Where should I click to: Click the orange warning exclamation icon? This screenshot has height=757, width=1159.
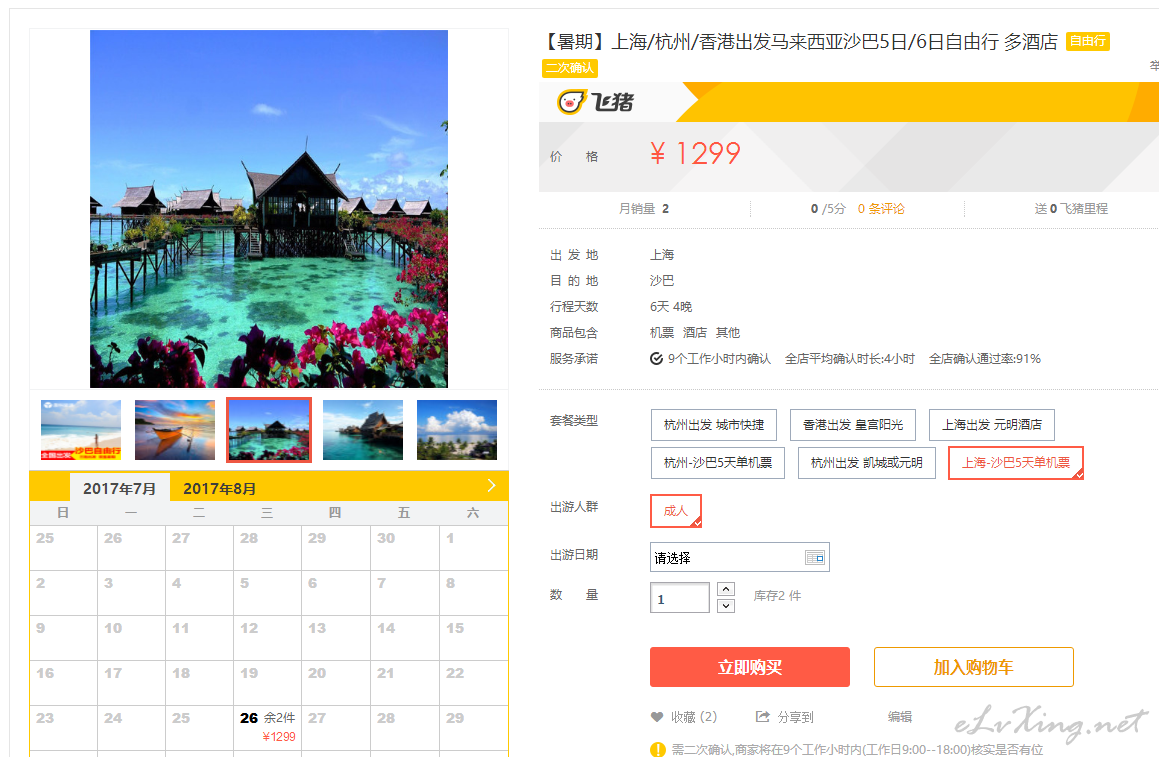[657, 749]
